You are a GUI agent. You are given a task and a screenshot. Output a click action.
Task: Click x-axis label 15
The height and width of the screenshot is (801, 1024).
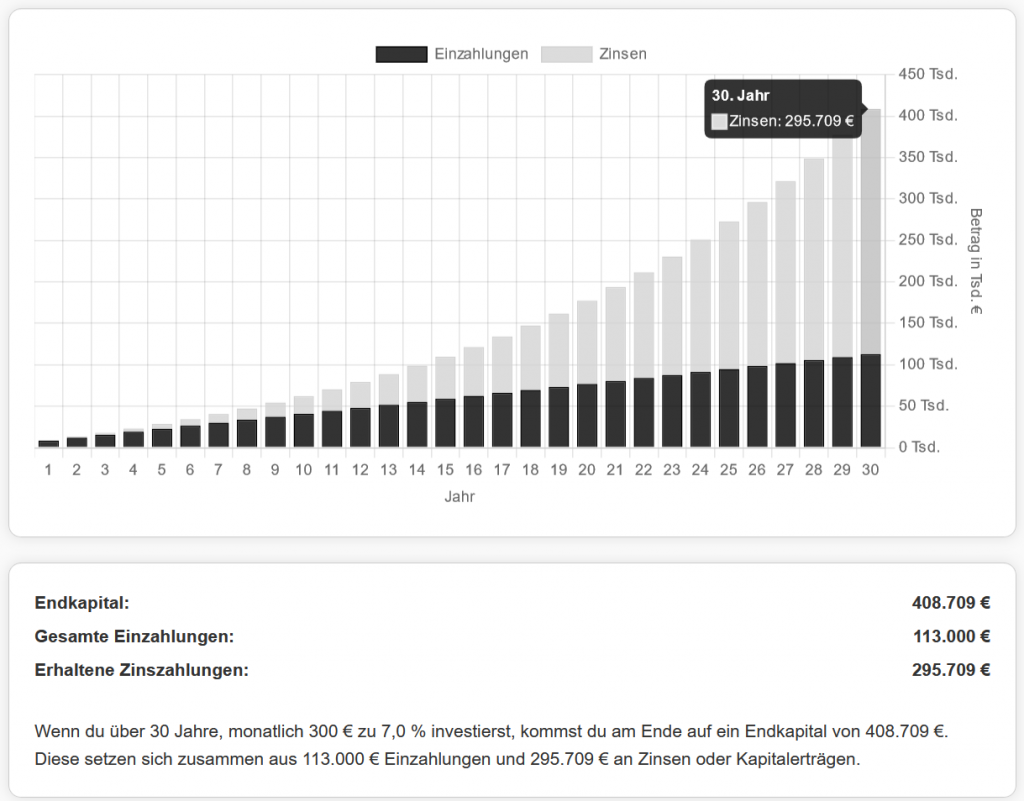[445, 470]
